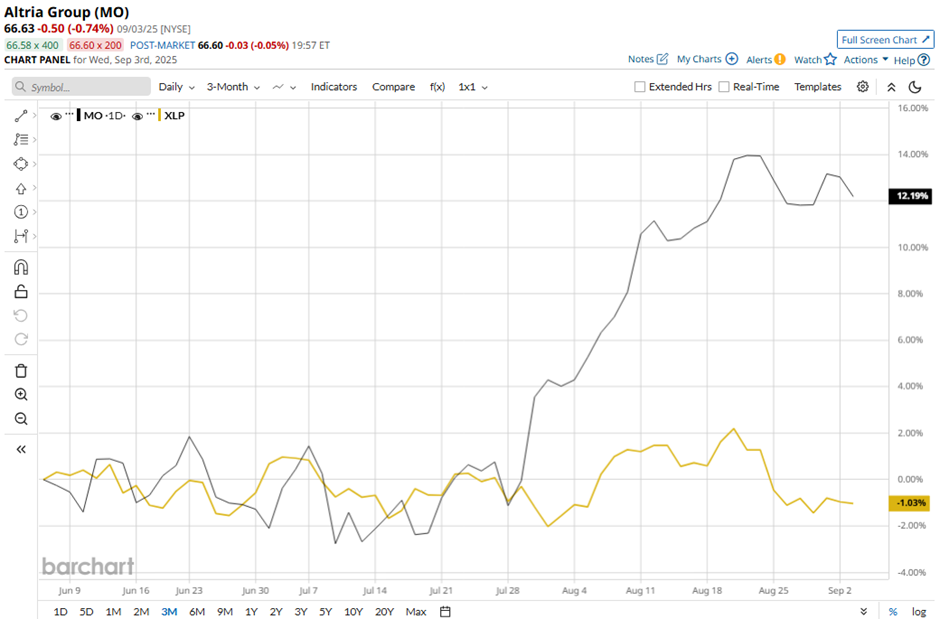Open the Actions dropdown menu

pyautogui.click(x=866, y=59)
